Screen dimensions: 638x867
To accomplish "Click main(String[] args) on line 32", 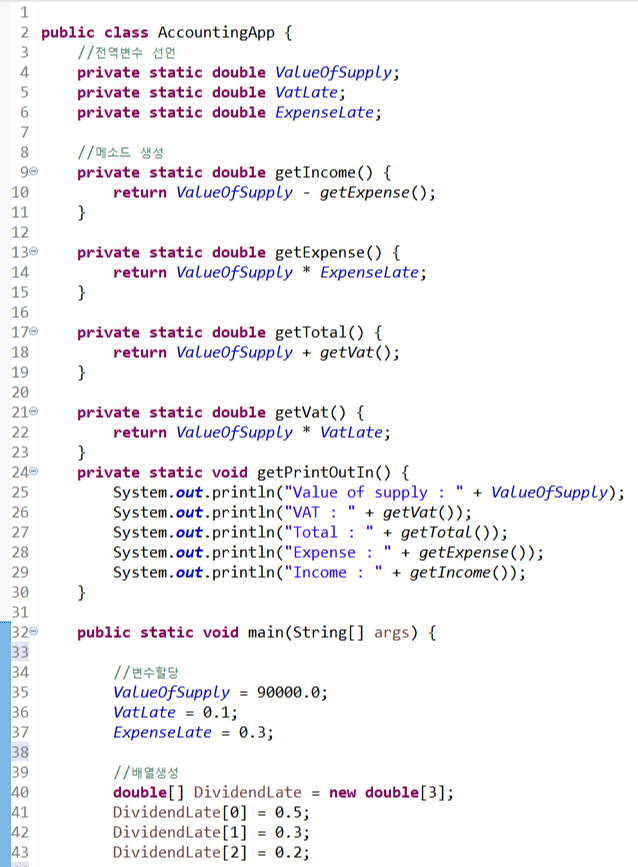I will tap(333, 632).
